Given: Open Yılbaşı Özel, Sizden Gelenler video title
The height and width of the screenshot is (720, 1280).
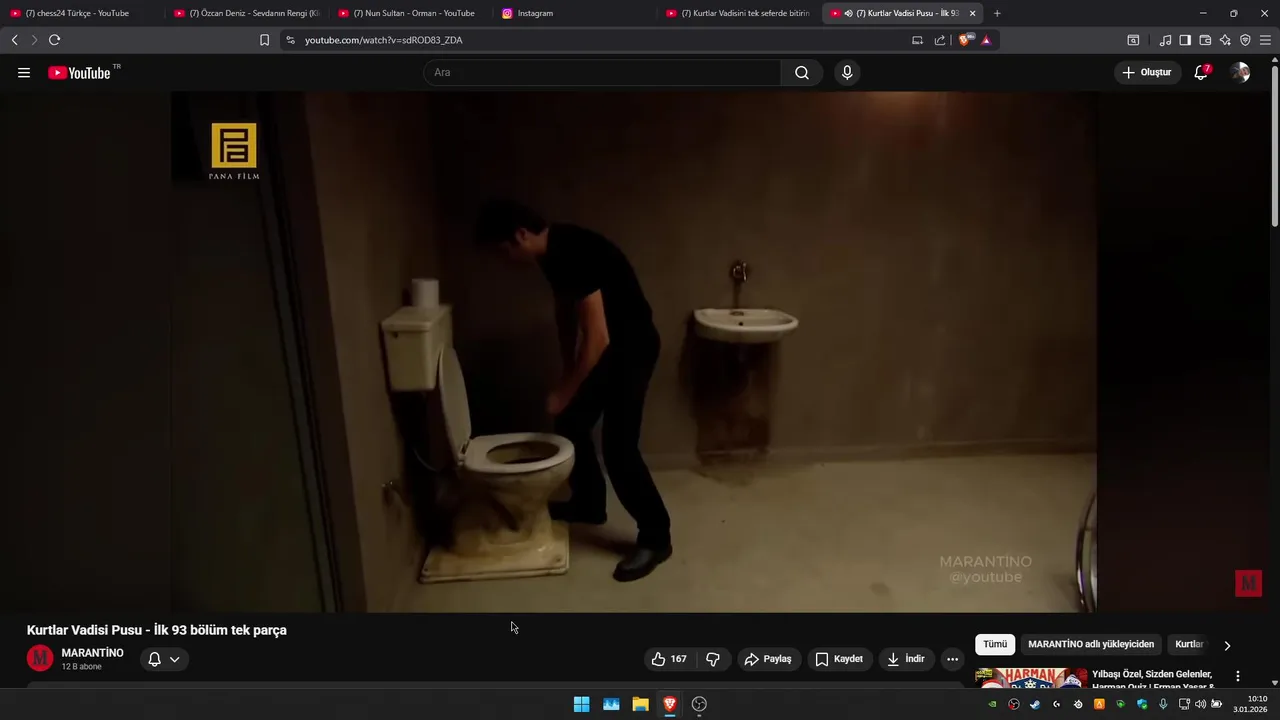Looking at the screenshot, I should 1153,680.
